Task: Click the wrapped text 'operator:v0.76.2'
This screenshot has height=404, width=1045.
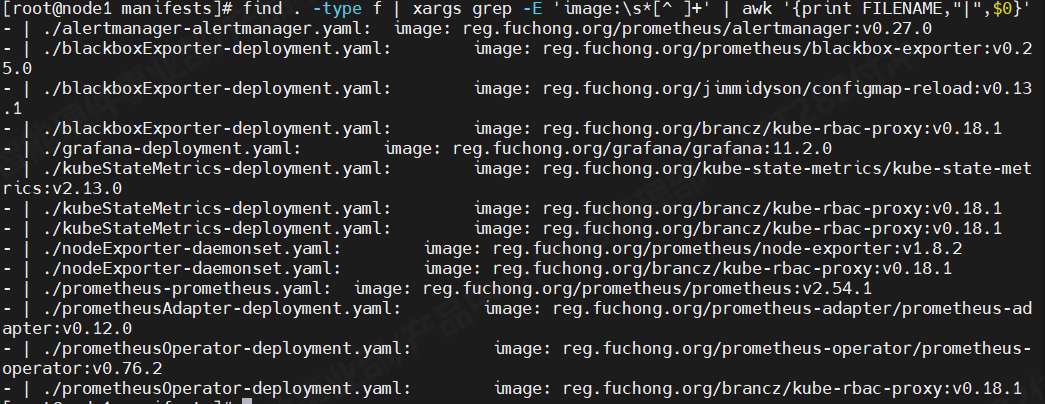Action: (x=82, y=369)
